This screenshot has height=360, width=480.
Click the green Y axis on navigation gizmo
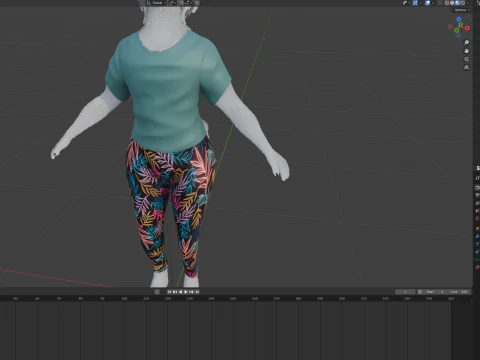tap(461, 24)
